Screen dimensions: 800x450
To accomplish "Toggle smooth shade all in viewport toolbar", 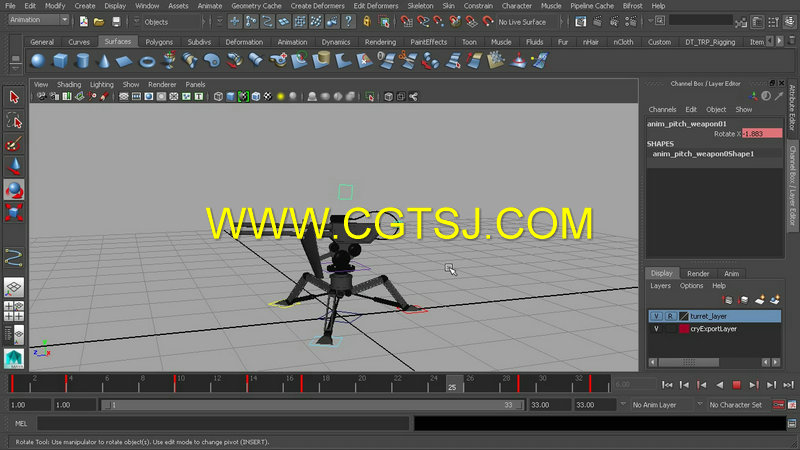I will coord(231,96).
